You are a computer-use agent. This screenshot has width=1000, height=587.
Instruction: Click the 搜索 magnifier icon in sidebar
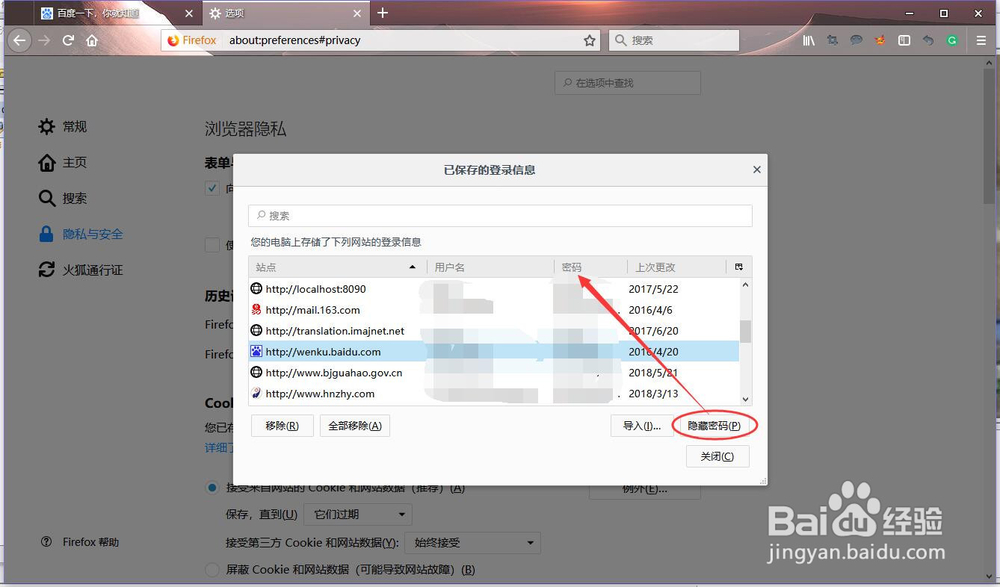(x=47, y=198)
